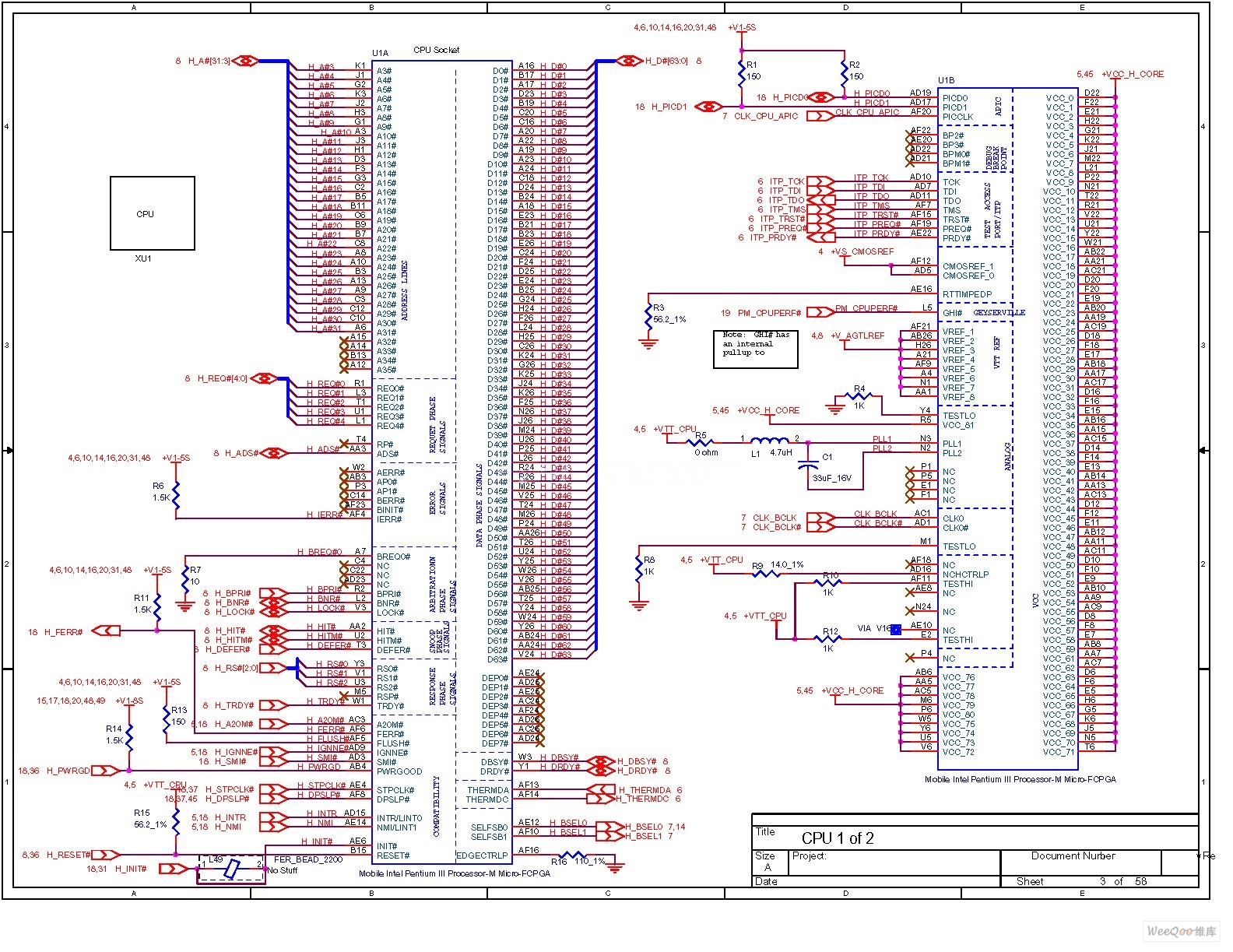Click the H_PWRGD port symbol
Viewport: 1233px width, 952px height.
coord(106,771)
